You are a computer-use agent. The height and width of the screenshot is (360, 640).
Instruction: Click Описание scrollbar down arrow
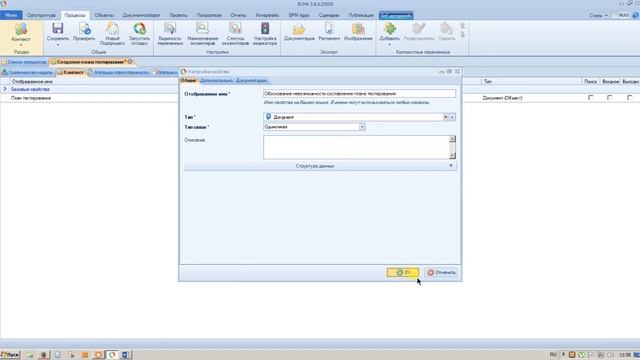[452, 156]
